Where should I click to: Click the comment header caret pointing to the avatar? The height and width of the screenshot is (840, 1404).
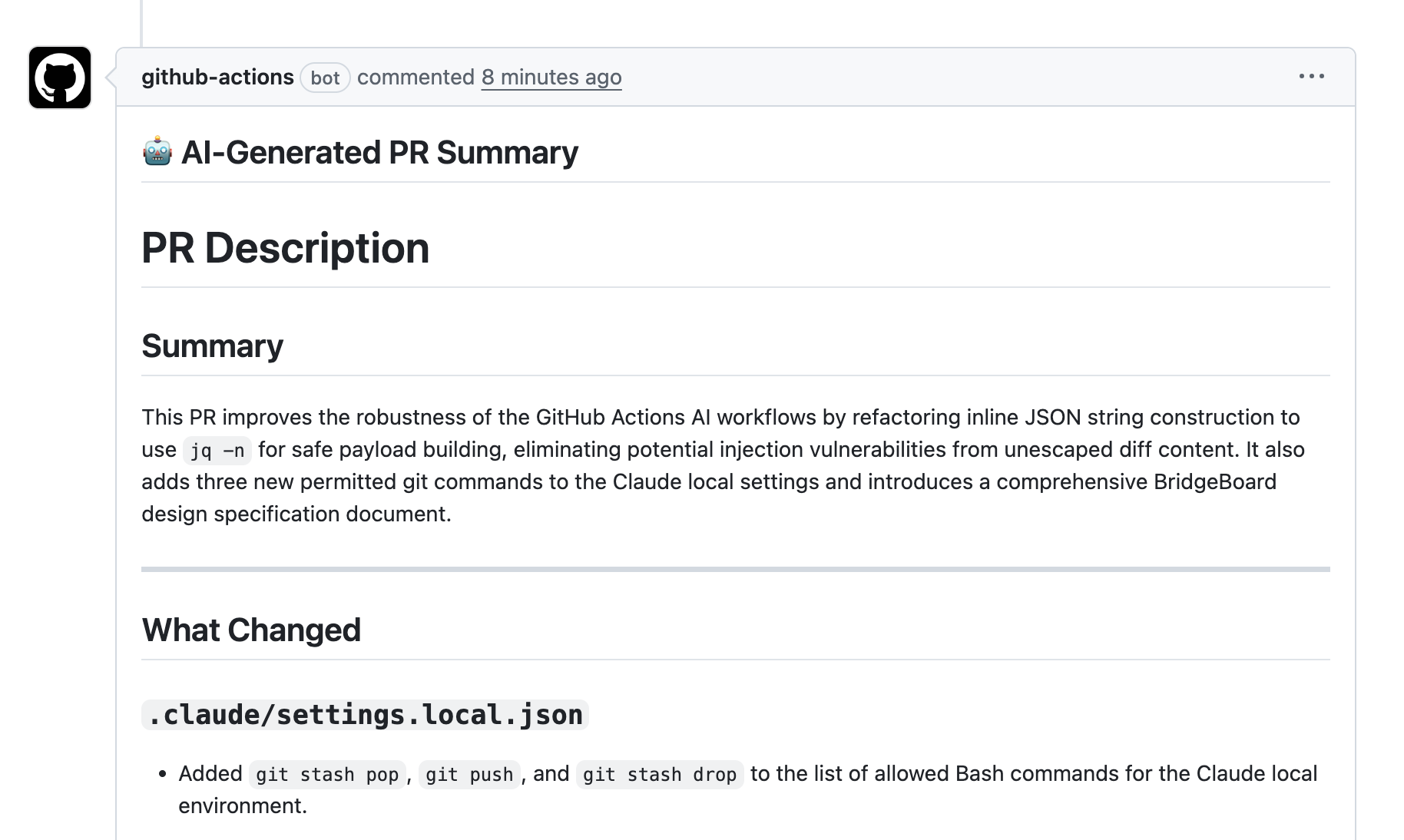[111, 78]
